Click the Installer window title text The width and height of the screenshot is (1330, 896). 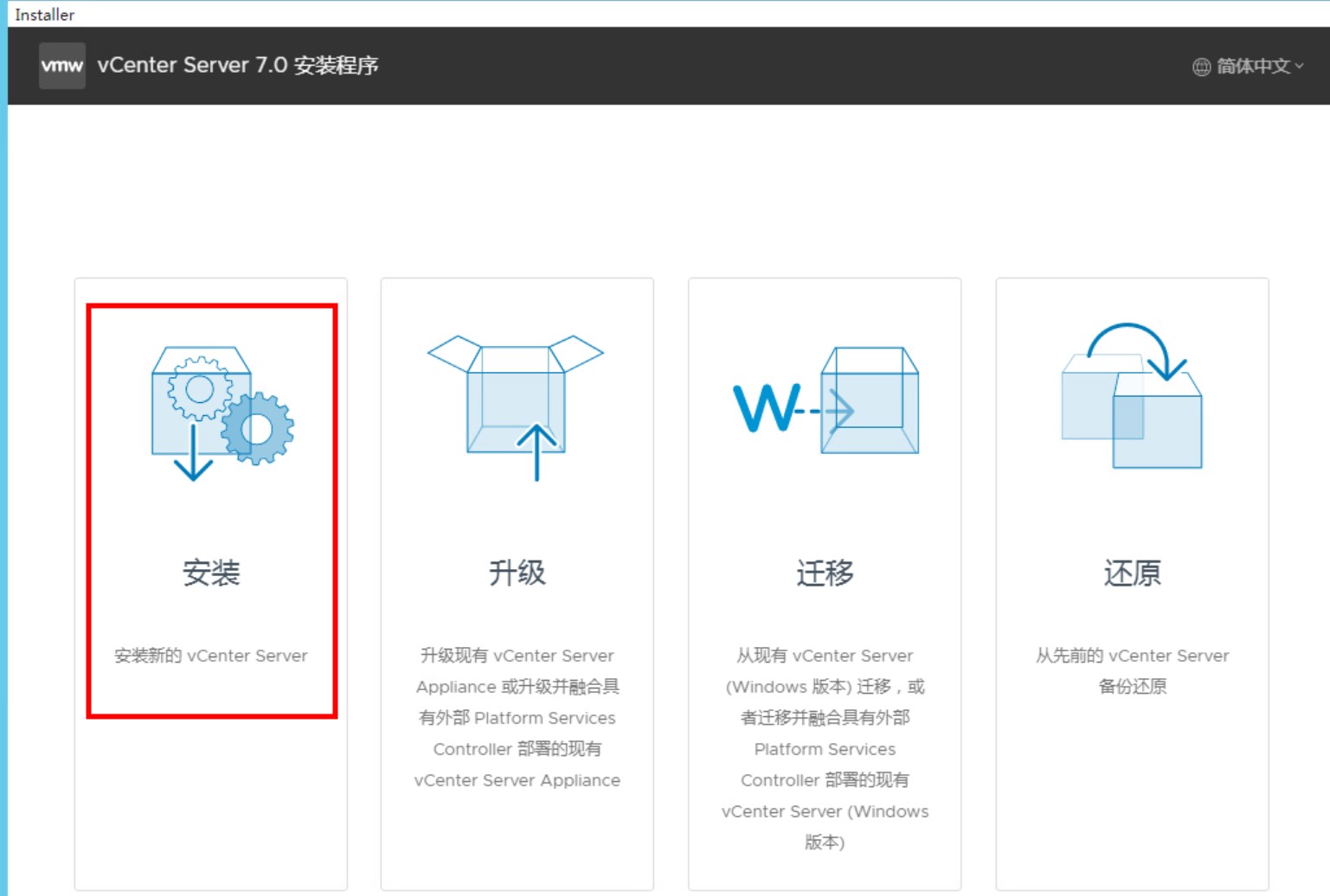45,15
